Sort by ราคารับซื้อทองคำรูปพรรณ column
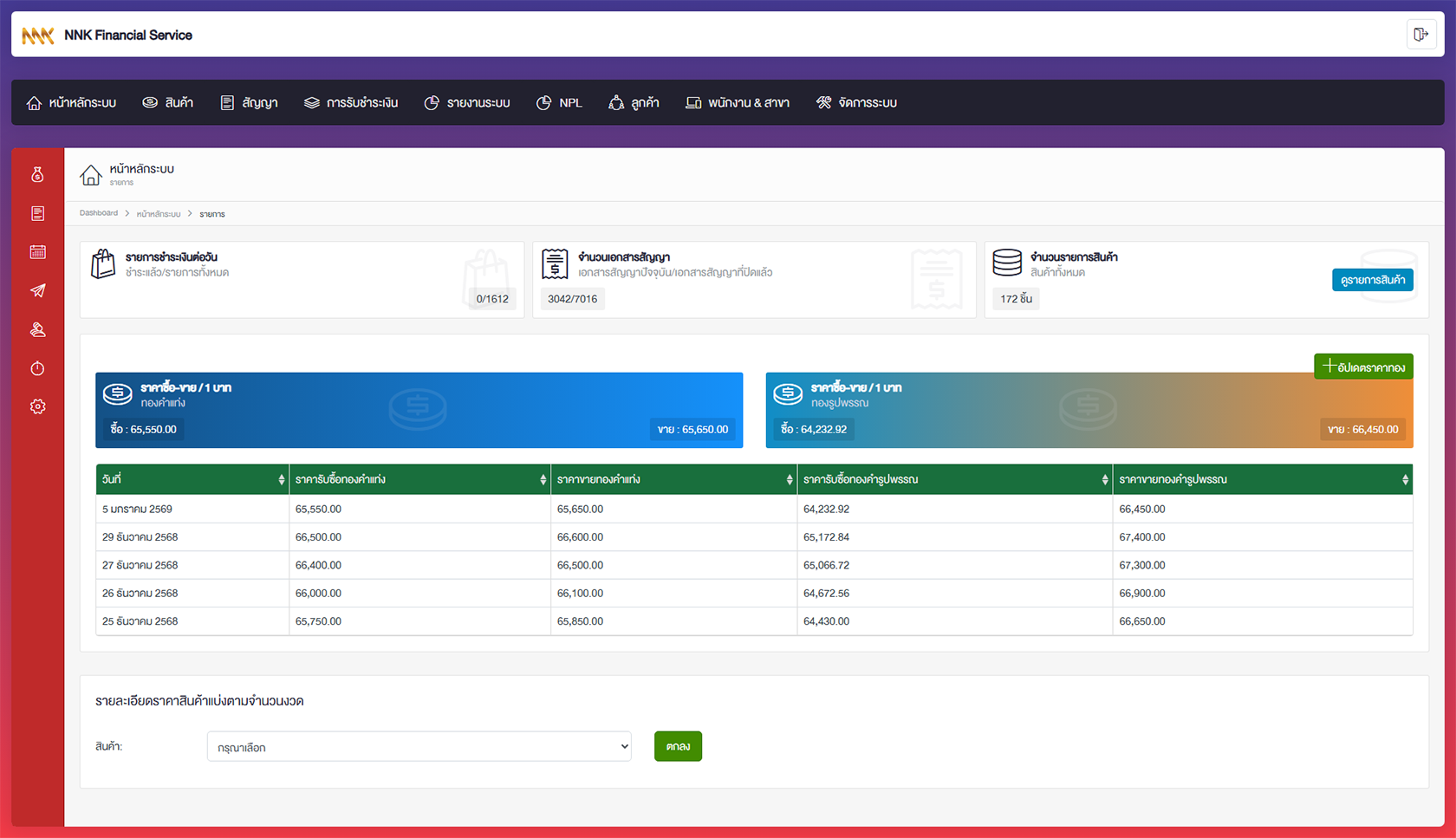Image resolution: width=1456 pixels, height=838 pixels. click(x=954, y=479)
